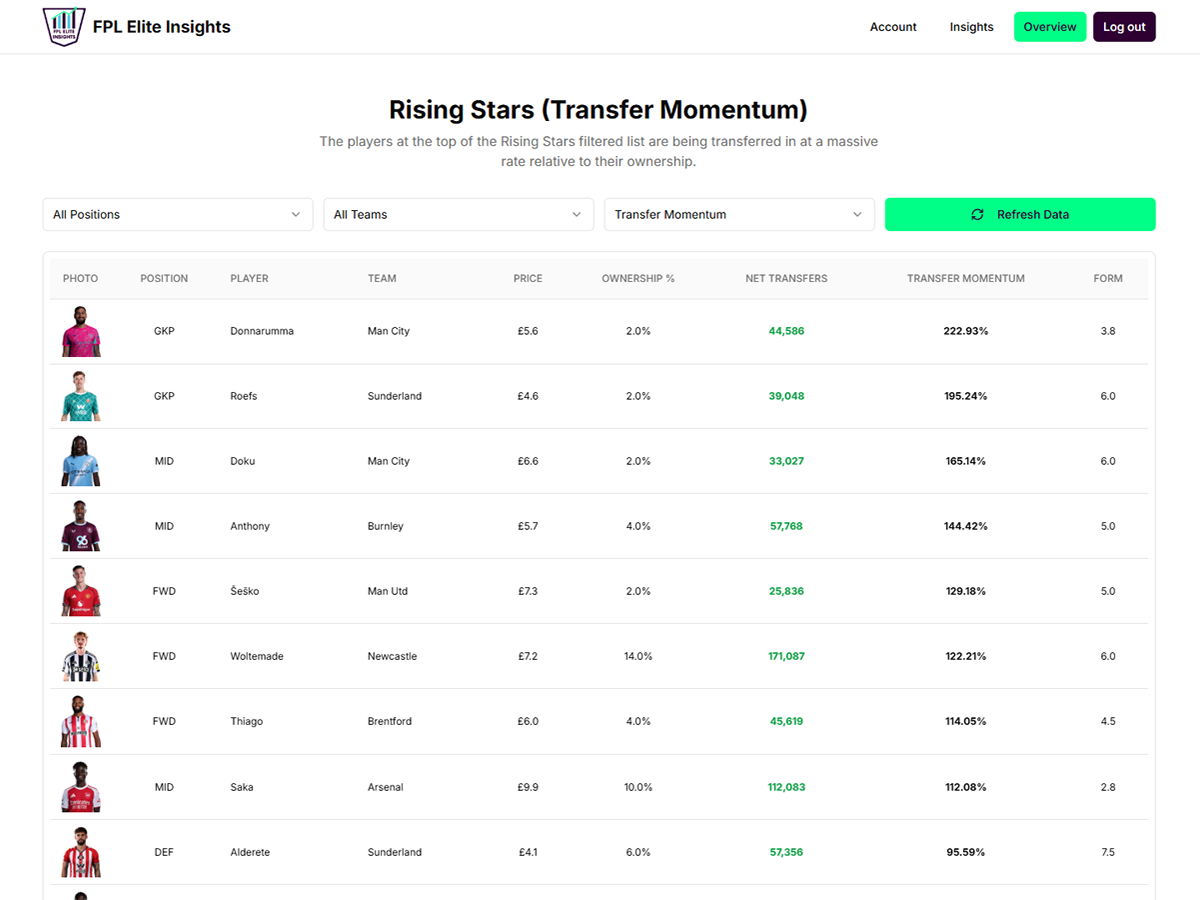Viewport: 1200px width, 900px height.
Task: Select Roefs' player photo thumbnail
Action: click(x=81, y=396)
